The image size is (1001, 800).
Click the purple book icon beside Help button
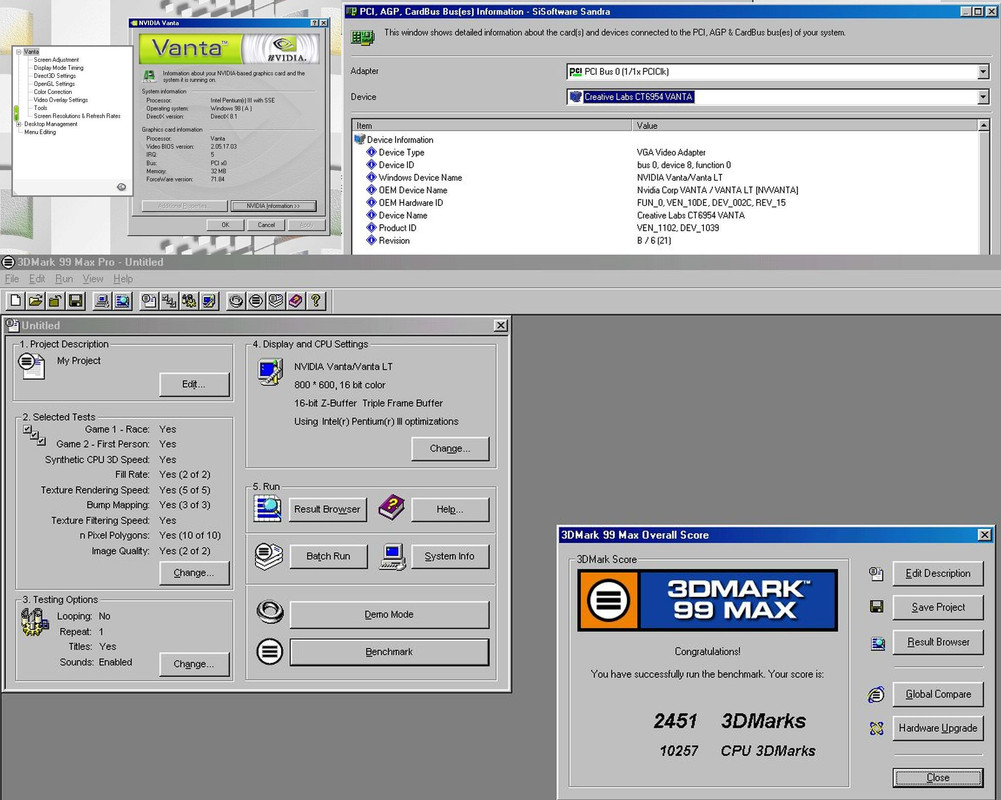click(391, 508)
